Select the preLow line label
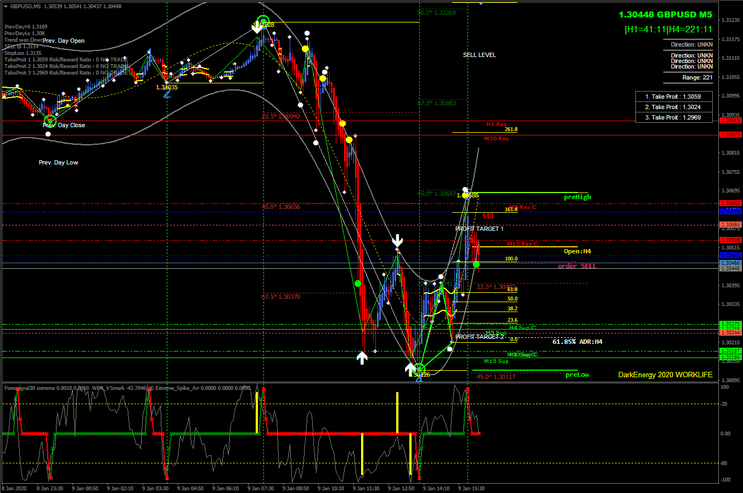This screenshot has height=493, width=743. (x=577, y=374)
